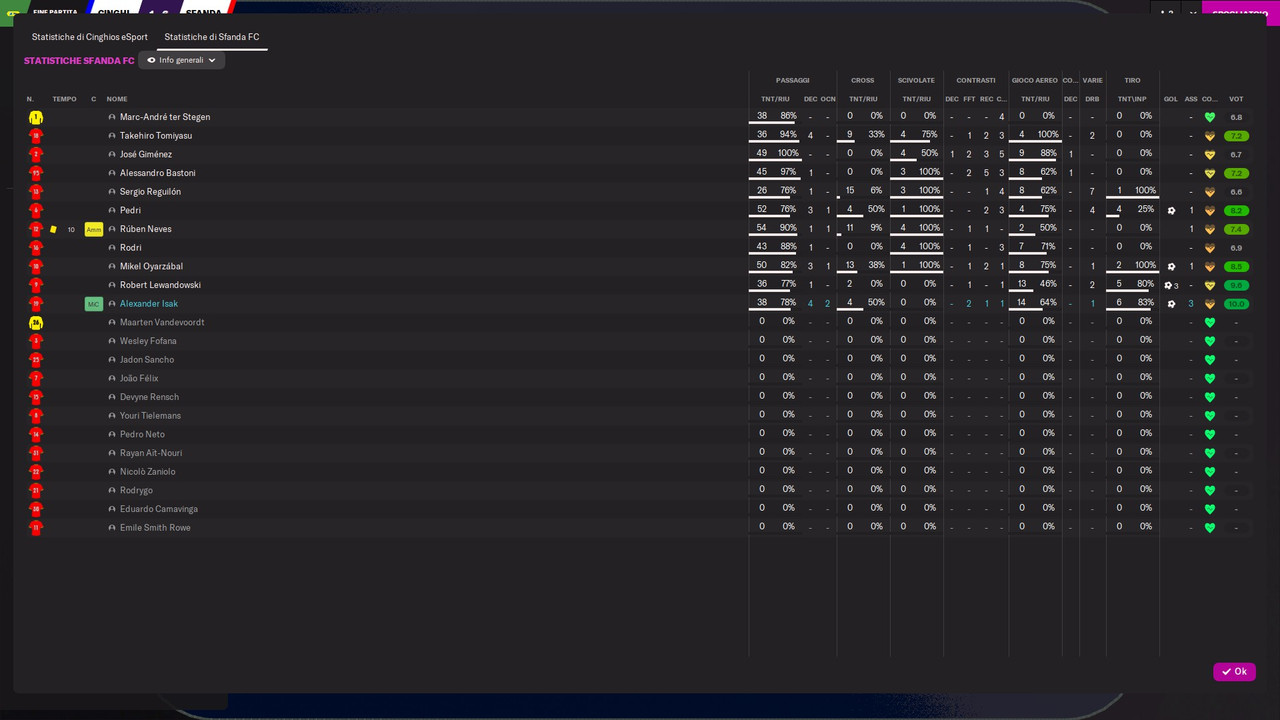
Task: Sort by the DRB column header
Action: point(1092,99)
